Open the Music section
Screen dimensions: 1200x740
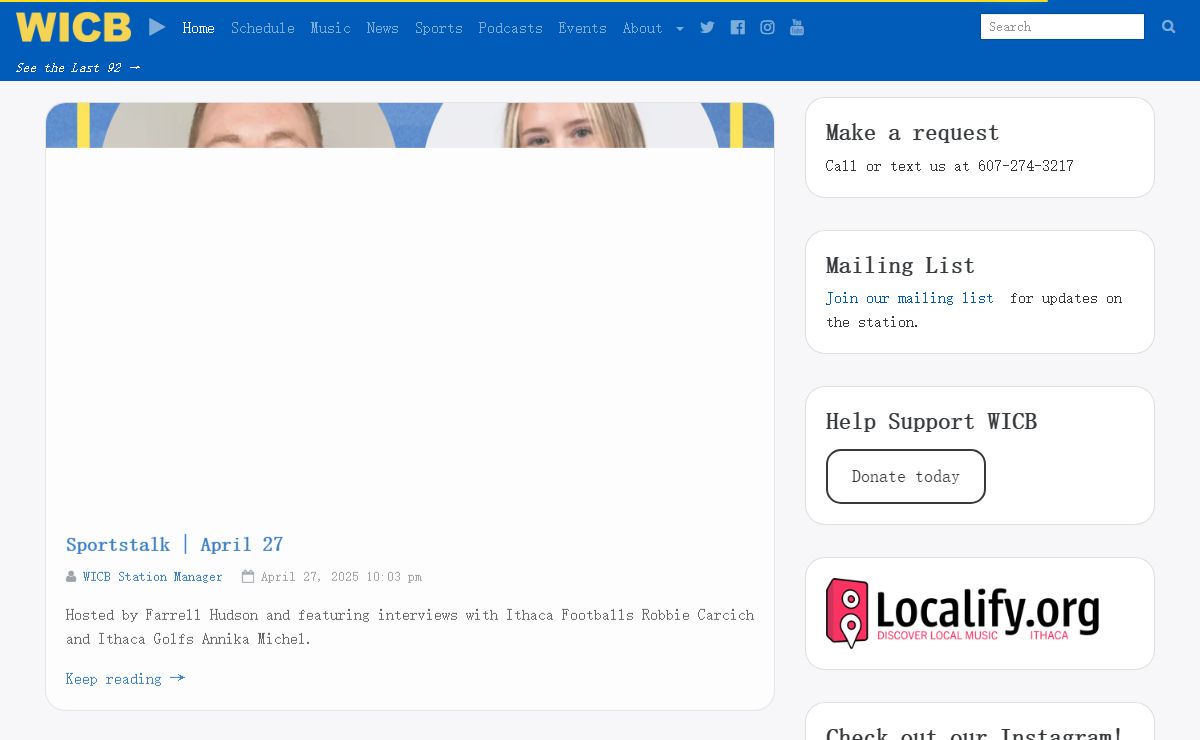330,28
